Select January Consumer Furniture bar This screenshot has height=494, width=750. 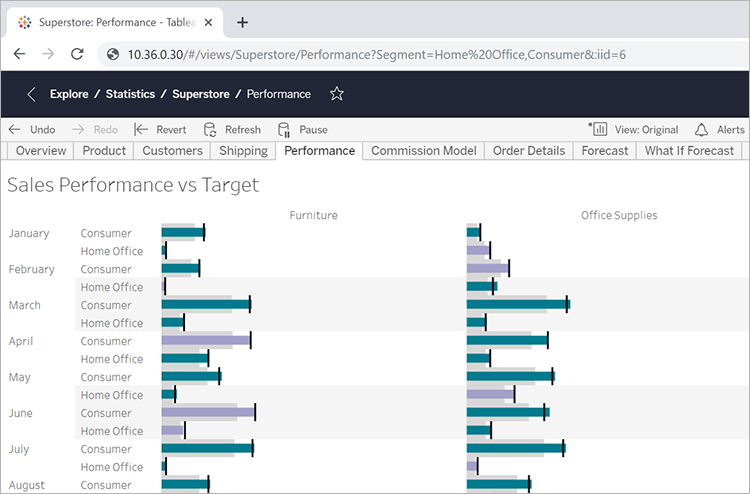point(183,232)
